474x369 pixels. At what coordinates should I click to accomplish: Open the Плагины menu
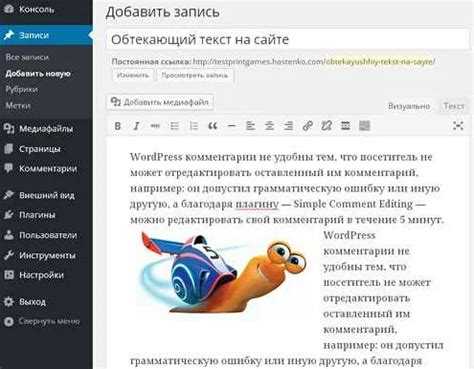tap(46, 215)
